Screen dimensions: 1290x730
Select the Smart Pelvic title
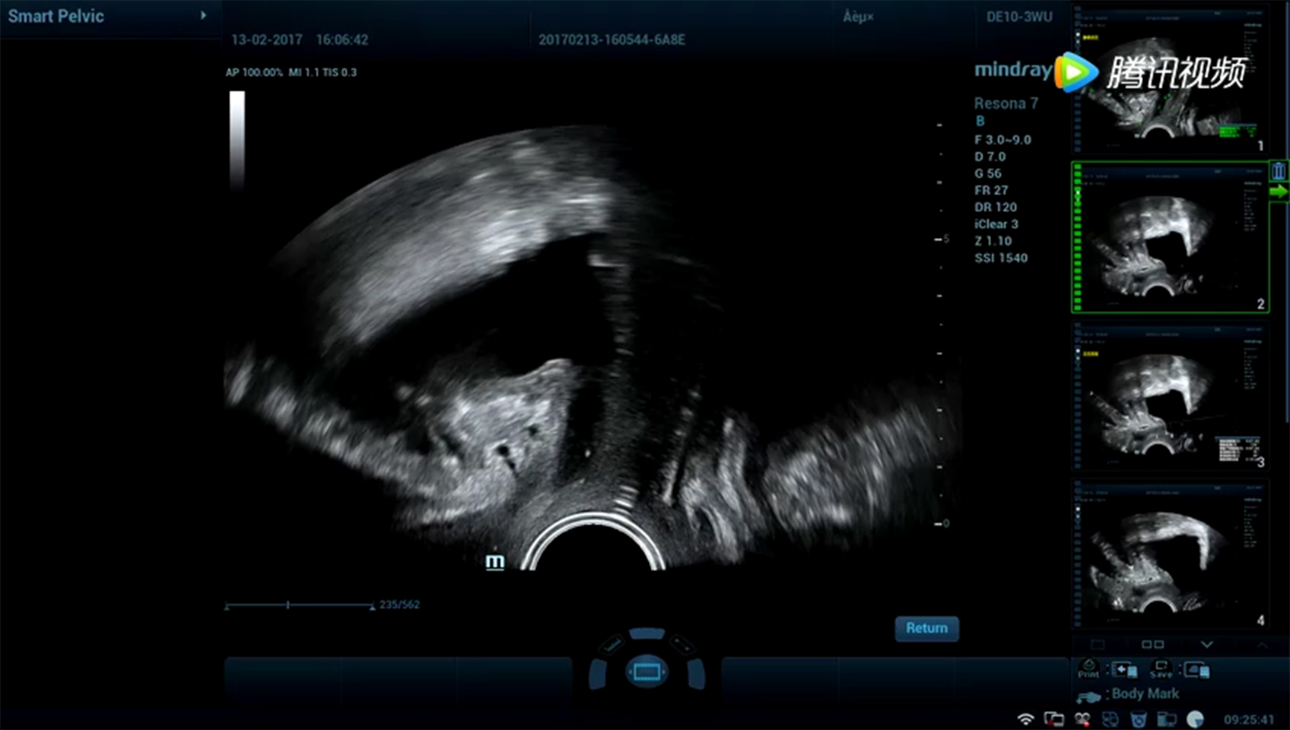pos(56,16)
